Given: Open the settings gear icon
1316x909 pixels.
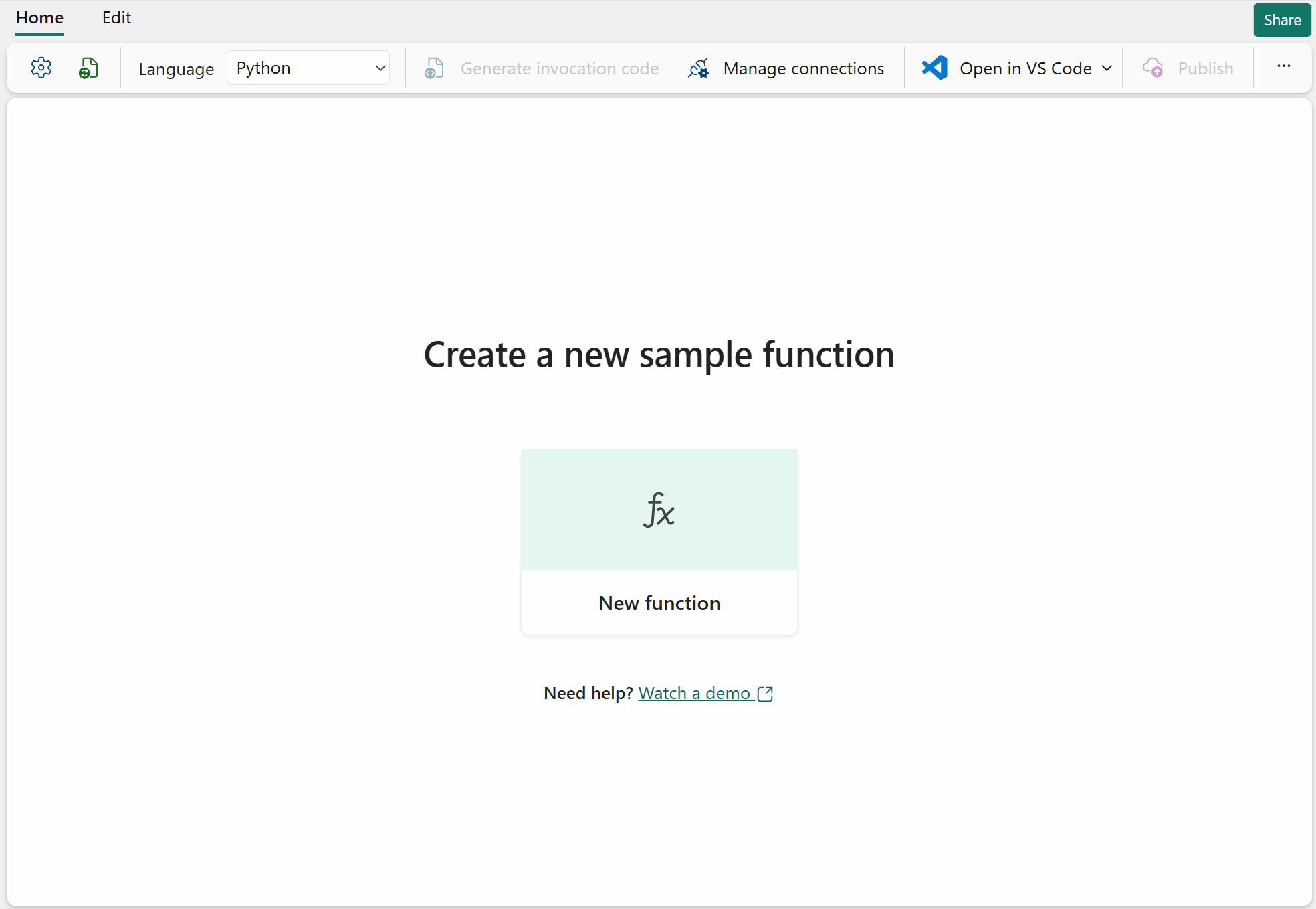Looking at the screenshot, I should [41, 68].
